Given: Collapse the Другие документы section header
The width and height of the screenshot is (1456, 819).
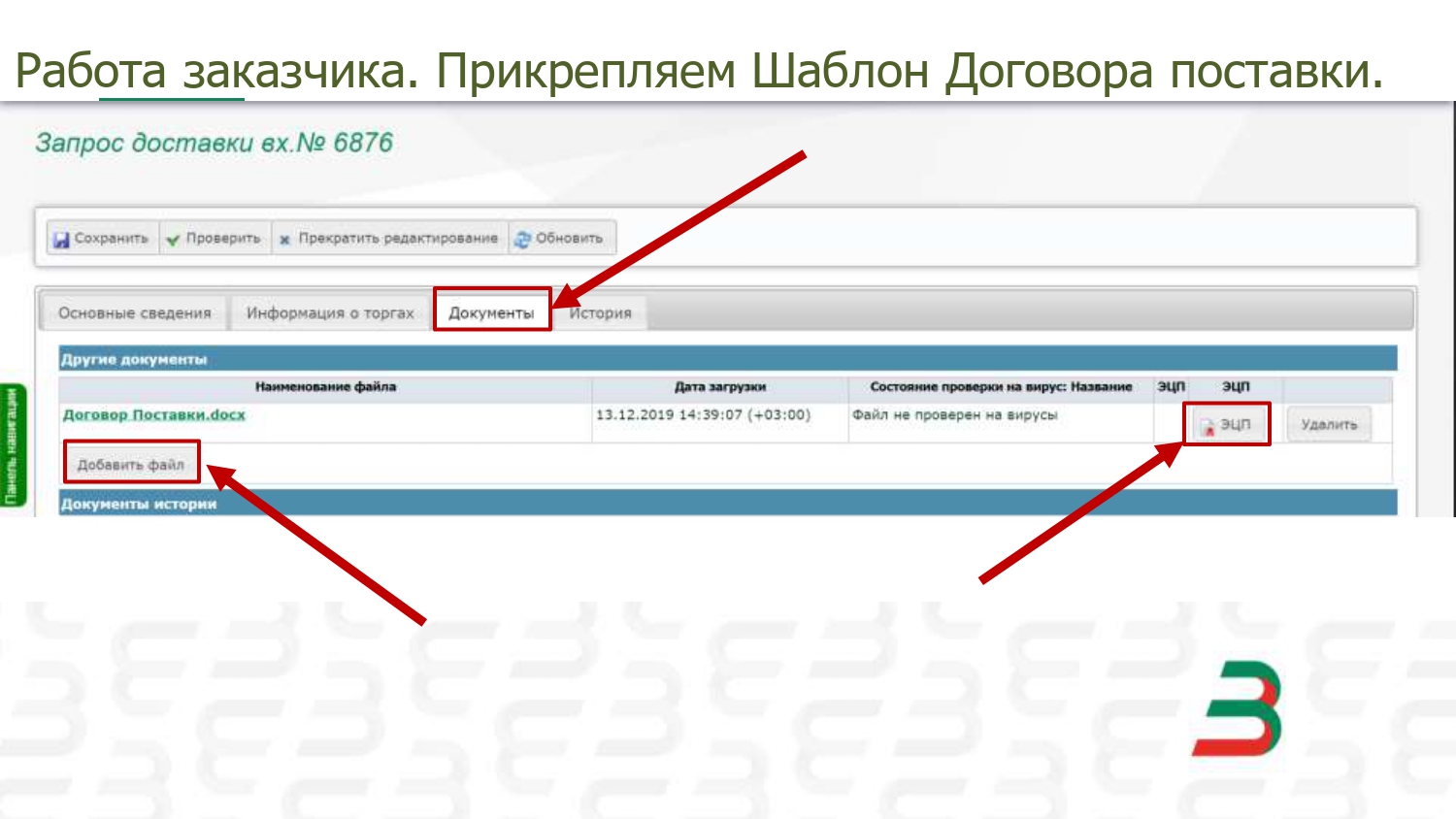Looking at the screenshot, I should [134, 359].
